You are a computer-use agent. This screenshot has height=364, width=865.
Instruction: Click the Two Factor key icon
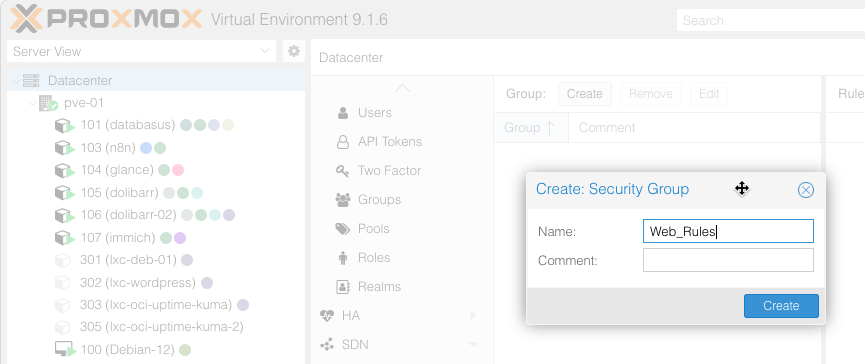coord(343,171)
